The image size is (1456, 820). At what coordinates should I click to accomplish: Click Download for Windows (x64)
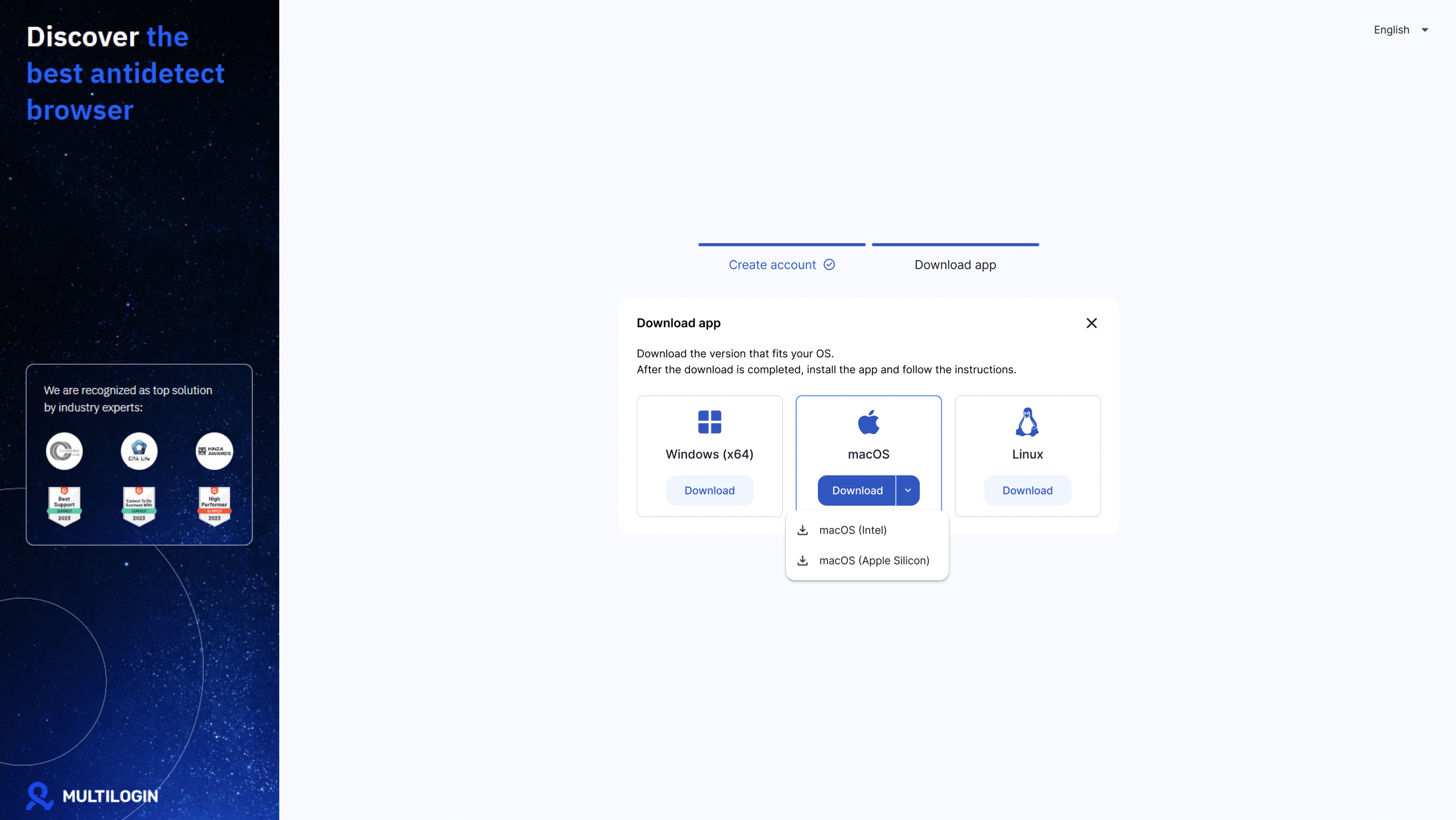coord(709,490)
